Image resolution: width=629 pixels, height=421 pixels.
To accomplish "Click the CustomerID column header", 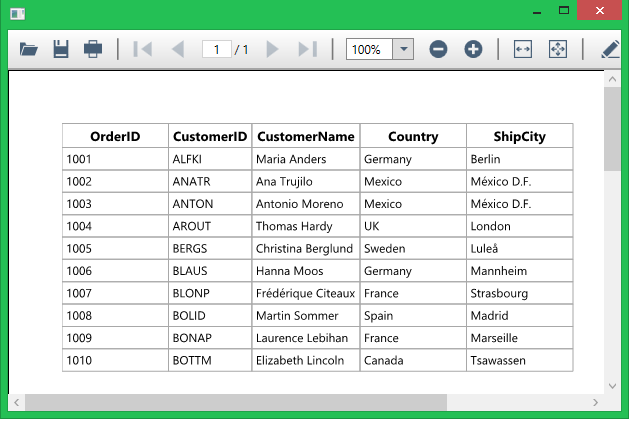I will pos(210,136).
